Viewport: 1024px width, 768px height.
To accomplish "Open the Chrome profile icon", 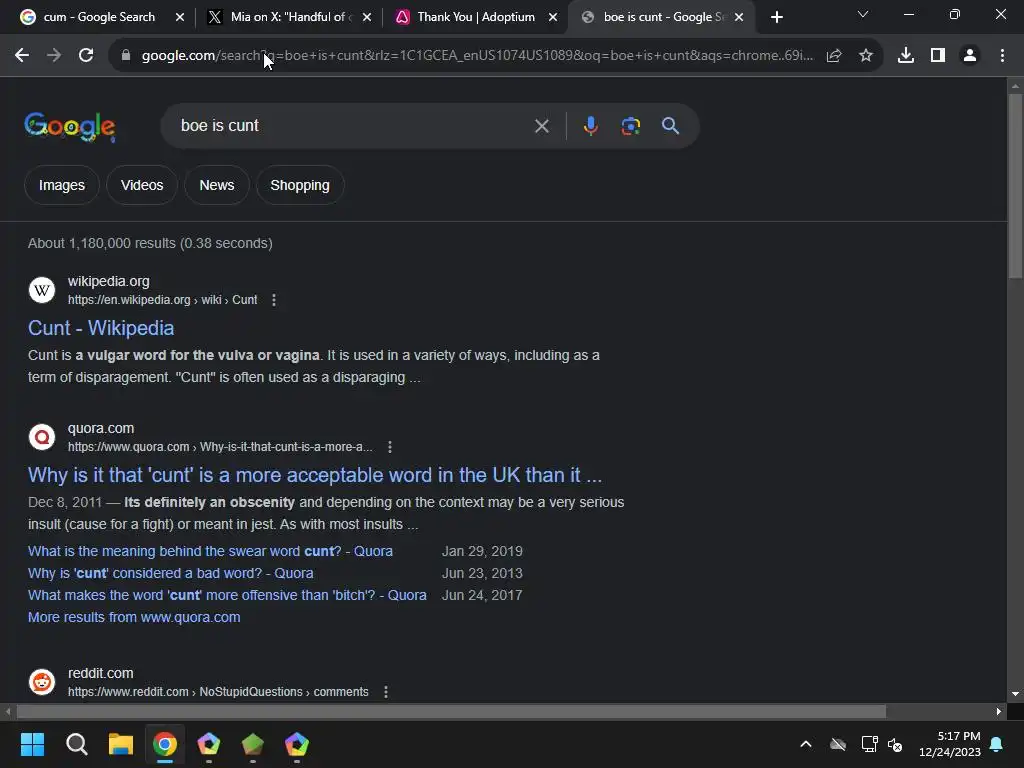I will coord(970,56).
